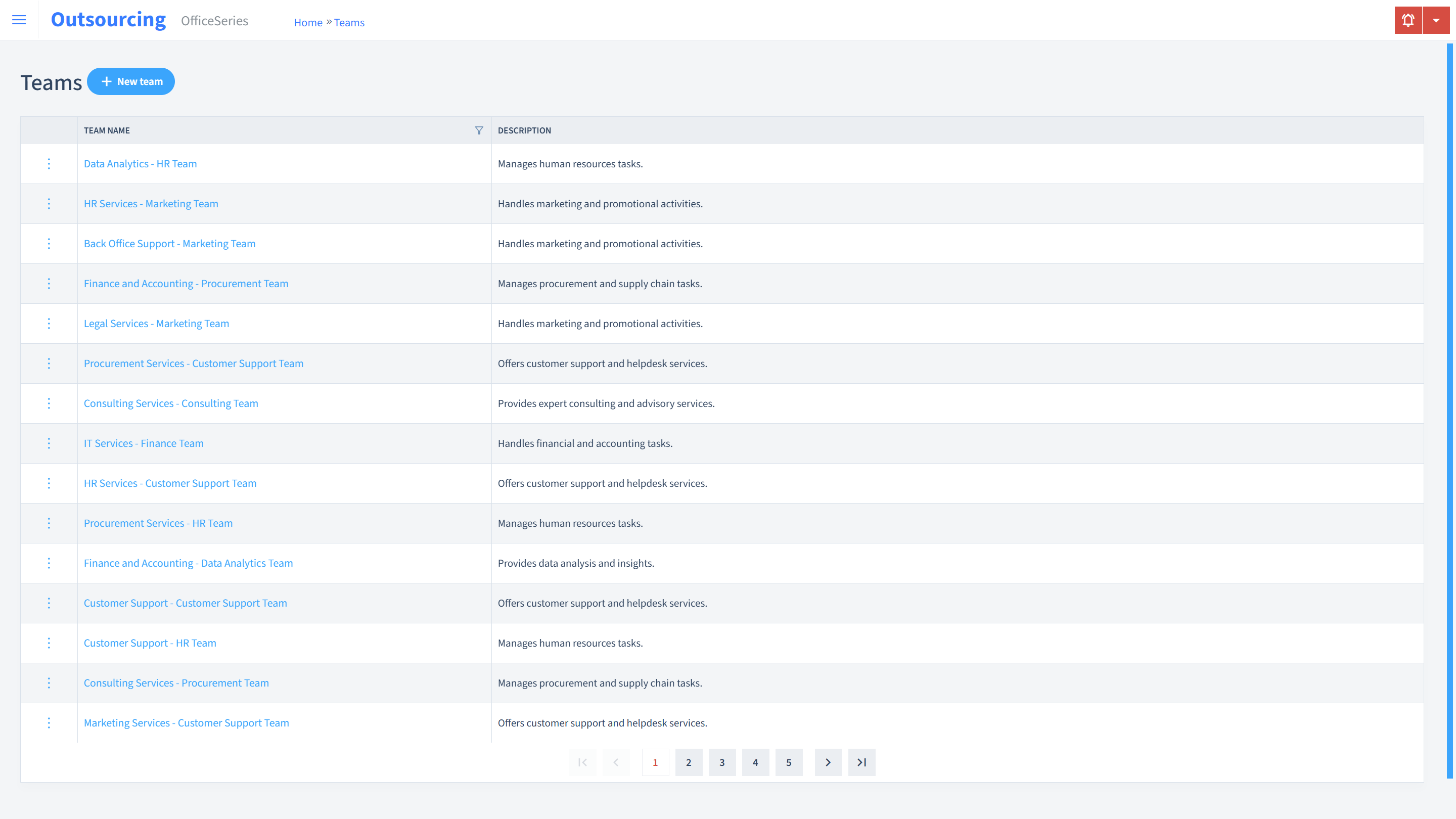
Task: Navigate to last page using end arrow
Action: 862,762
